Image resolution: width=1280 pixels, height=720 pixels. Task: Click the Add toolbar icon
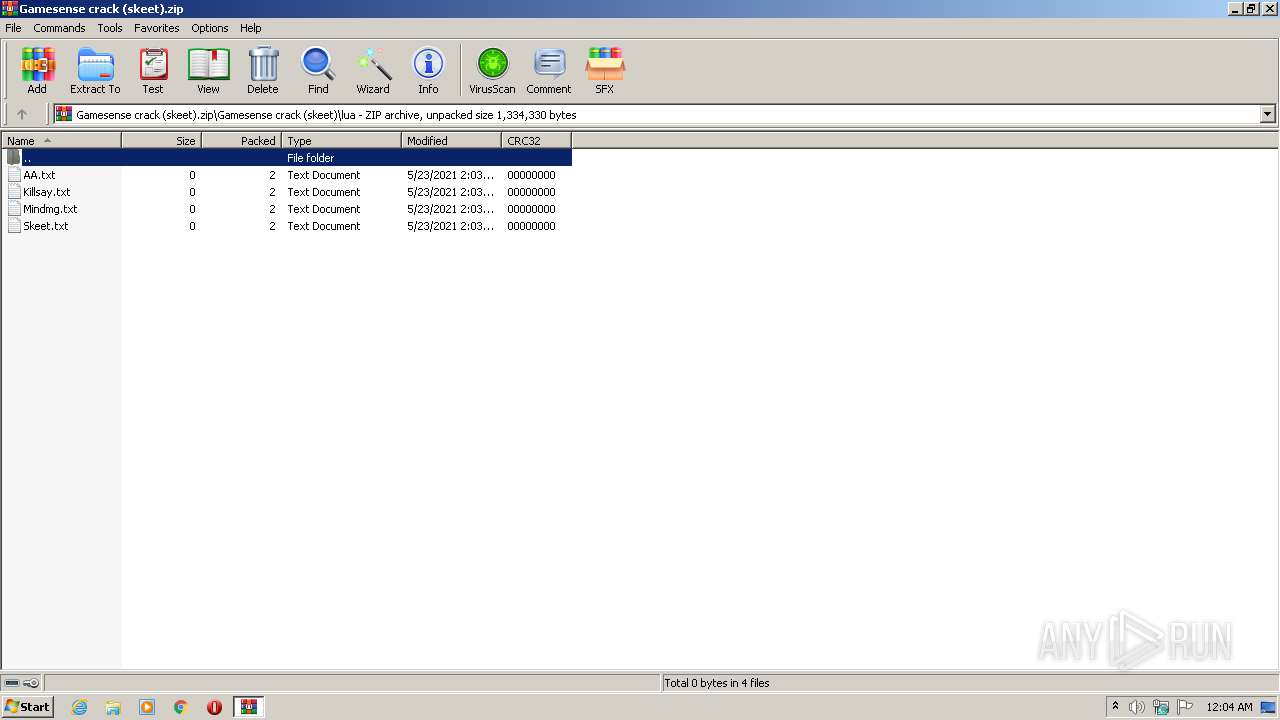coord(37,70)
